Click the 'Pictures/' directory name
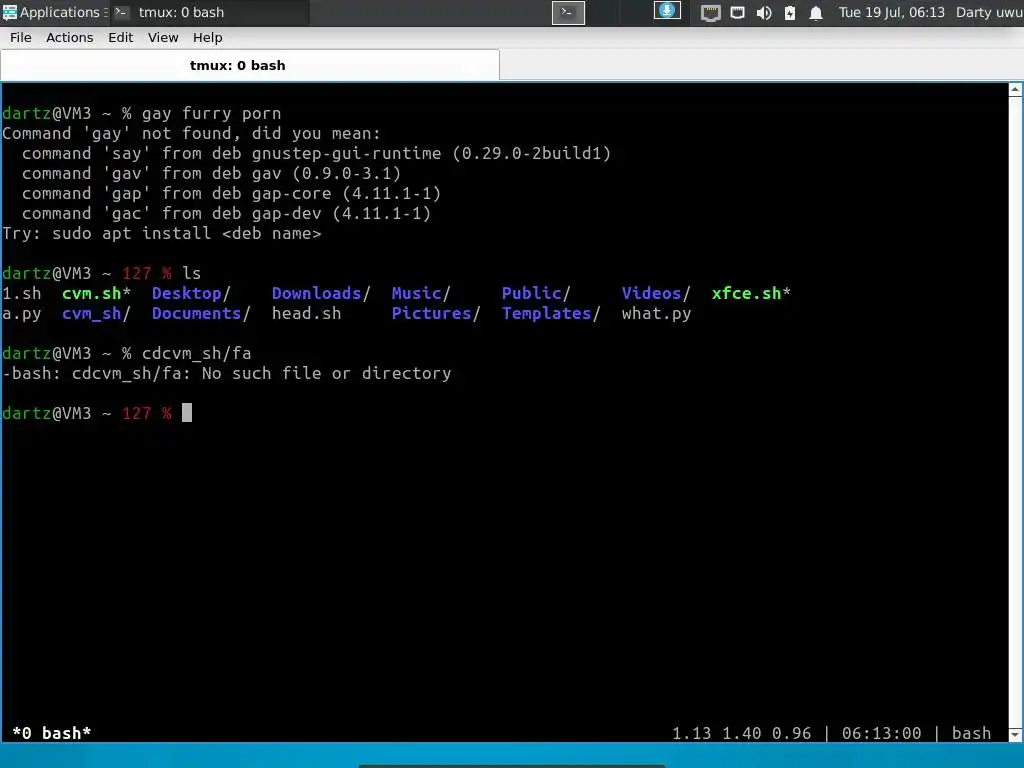 click(436, 313)
